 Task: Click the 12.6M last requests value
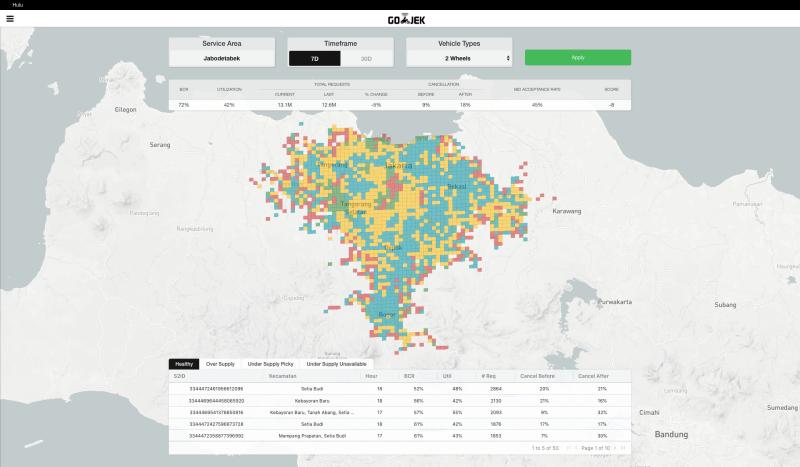tap(329, 105)
